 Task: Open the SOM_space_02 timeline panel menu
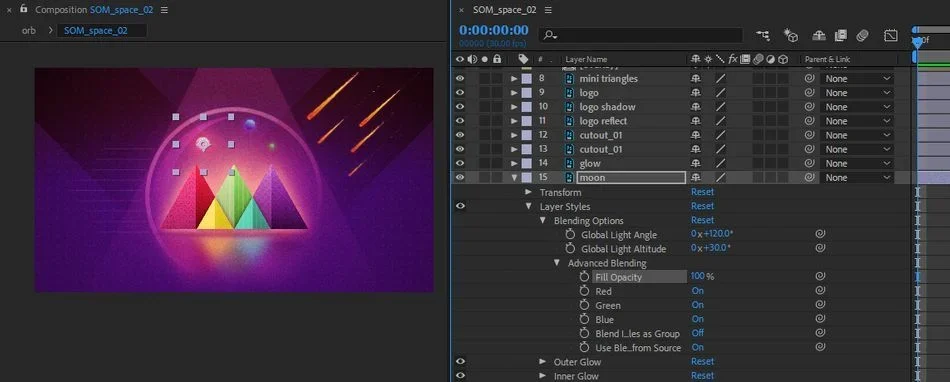548,10
